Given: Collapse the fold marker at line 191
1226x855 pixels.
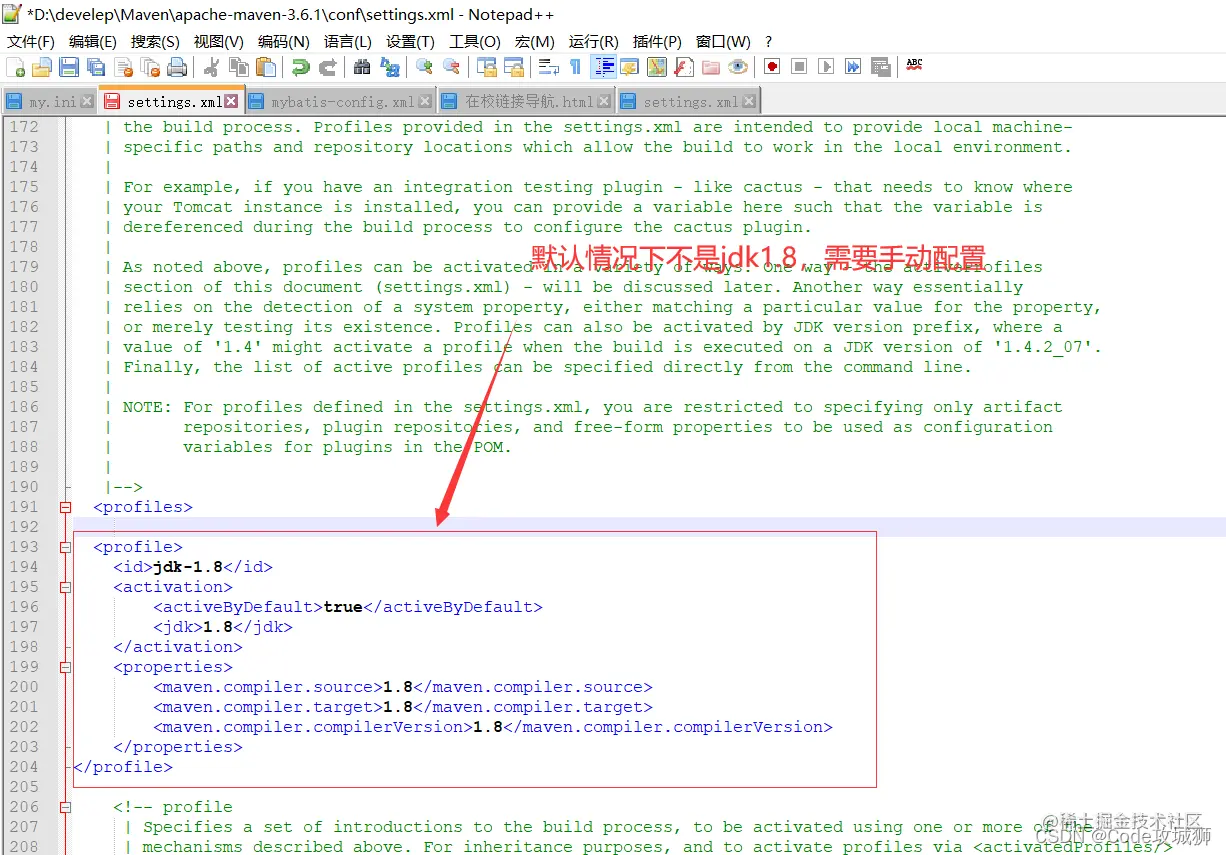Looking at the screenshot, I should tap(66, 507).
